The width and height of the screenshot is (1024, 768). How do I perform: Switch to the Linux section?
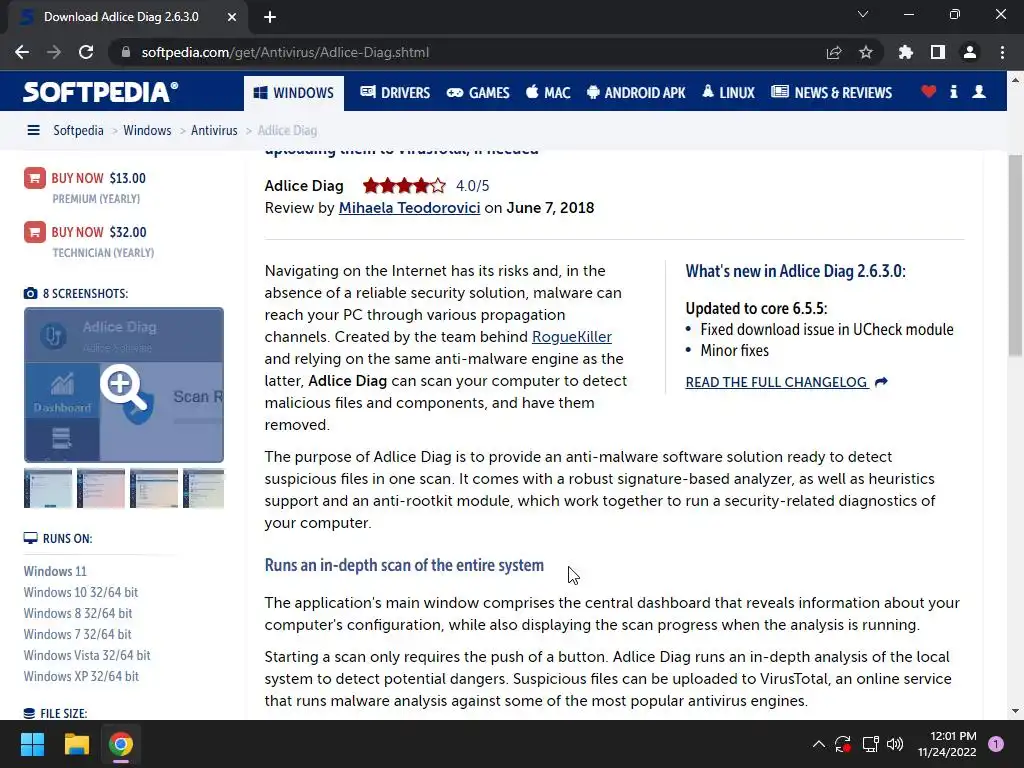tap(728, 93)
